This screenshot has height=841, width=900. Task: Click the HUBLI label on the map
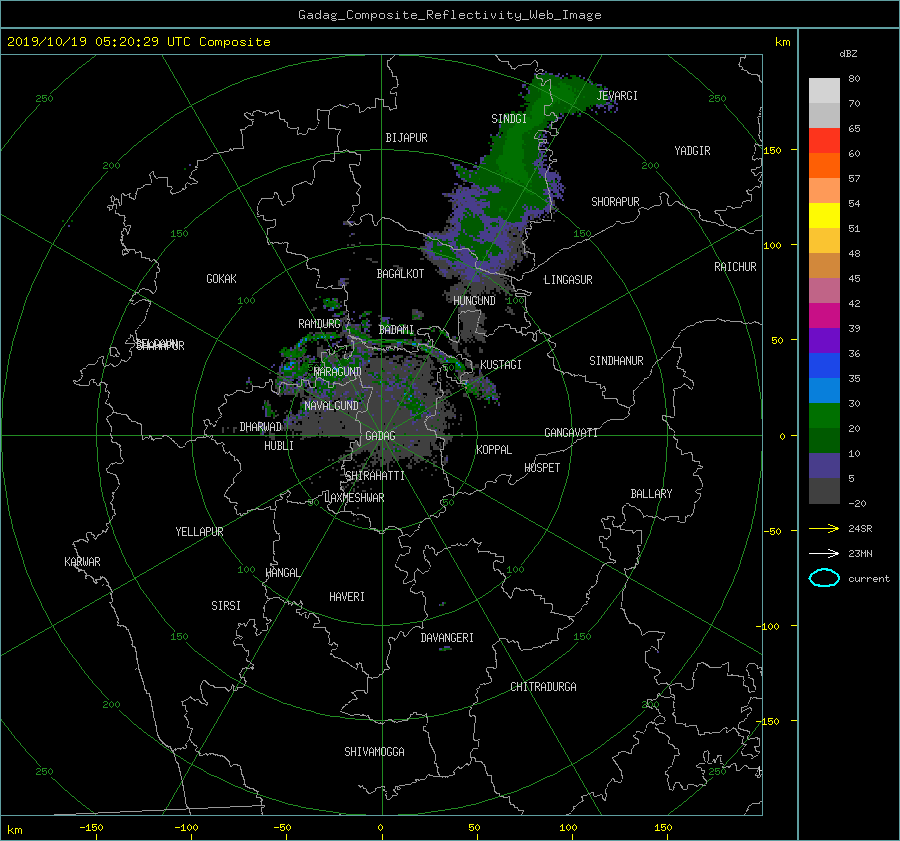click(279, 446)
